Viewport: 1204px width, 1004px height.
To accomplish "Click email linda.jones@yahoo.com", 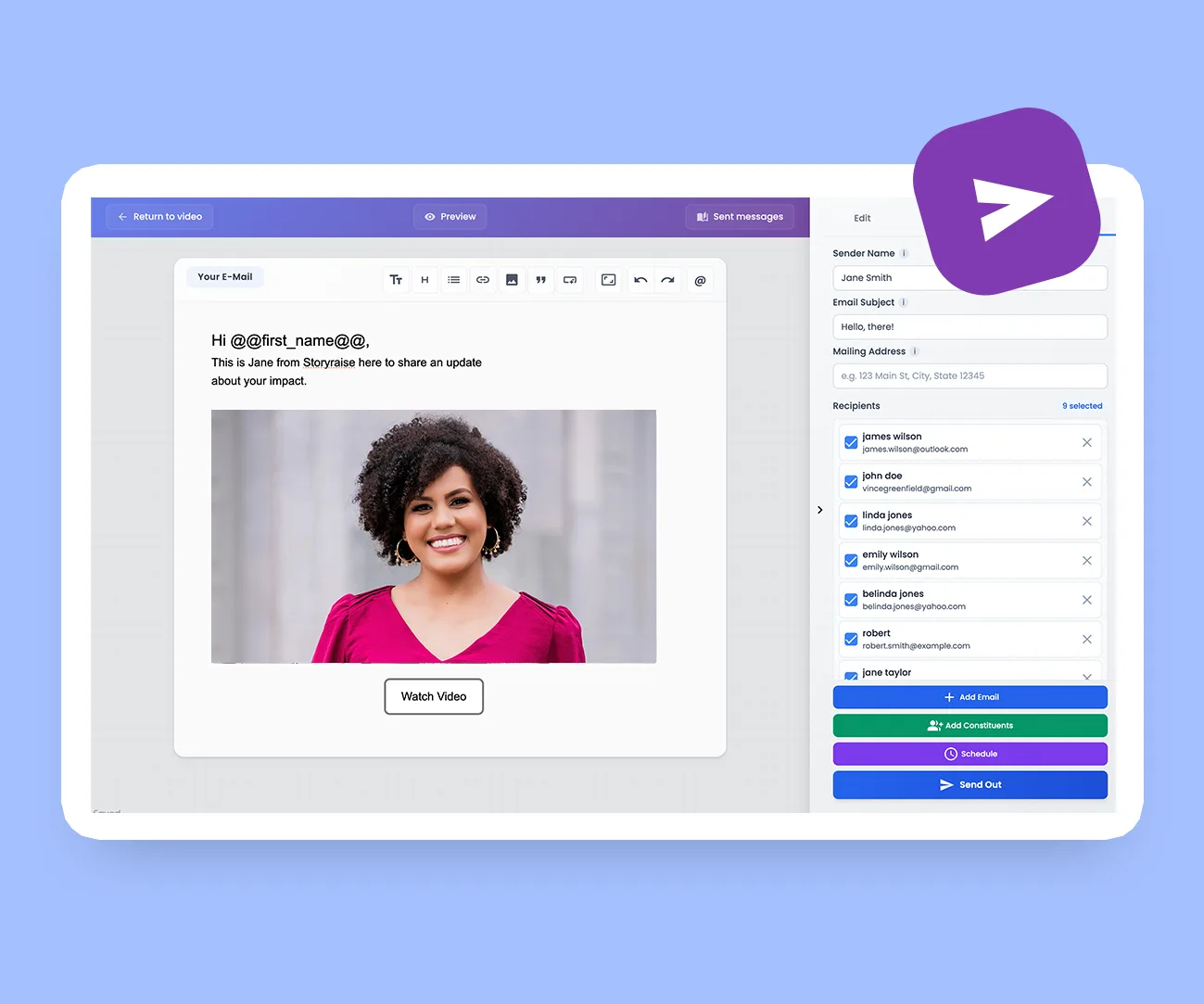I will [908, 528].
